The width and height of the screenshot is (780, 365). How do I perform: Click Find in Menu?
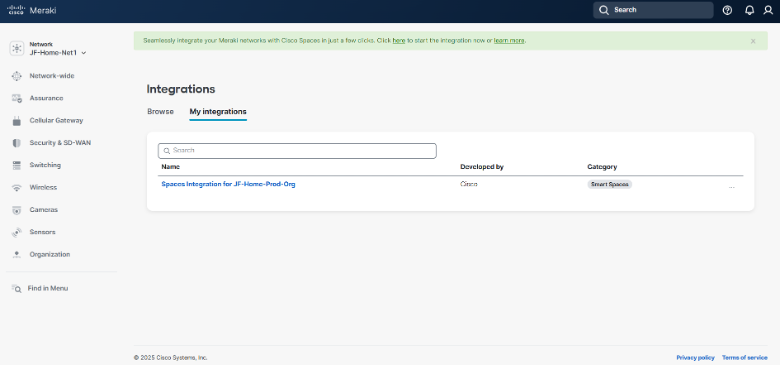tap(48, 288)
